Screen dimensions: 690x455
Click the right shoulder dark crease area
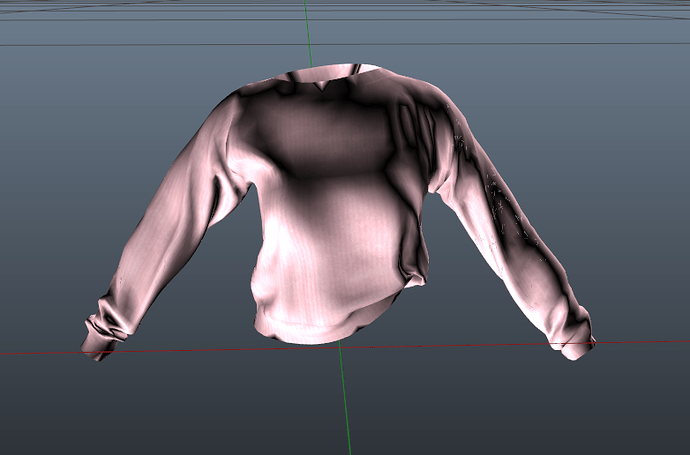click(422, 114)
